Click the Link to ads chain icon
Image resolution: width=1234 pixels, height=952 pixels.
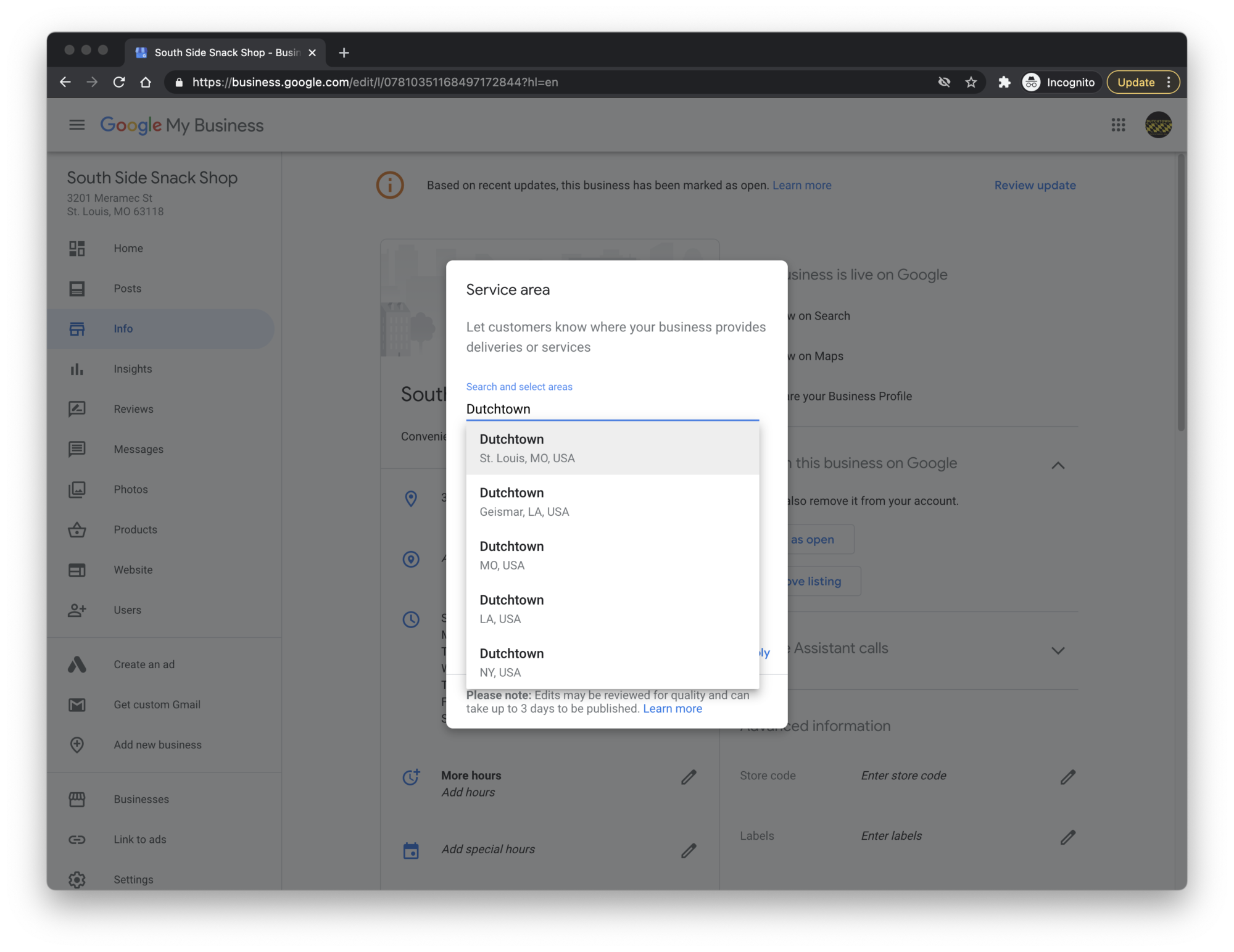(77, 839)
